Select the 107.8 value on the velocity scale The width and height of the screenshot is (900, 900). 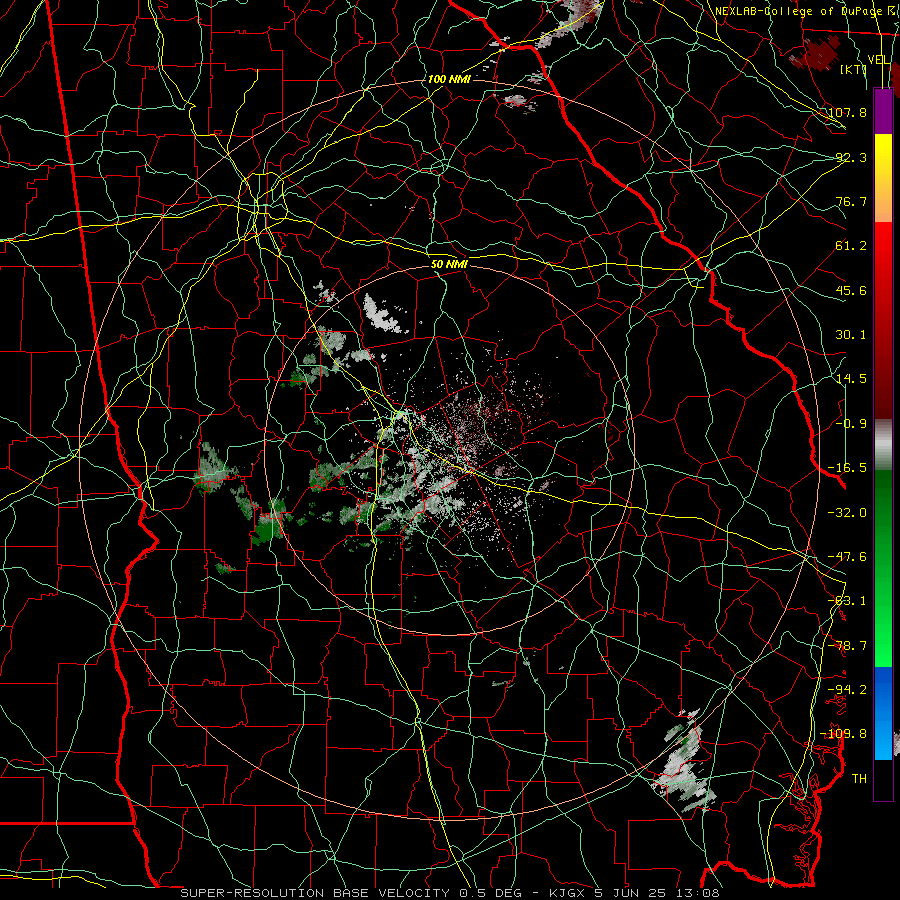[848, 112]
